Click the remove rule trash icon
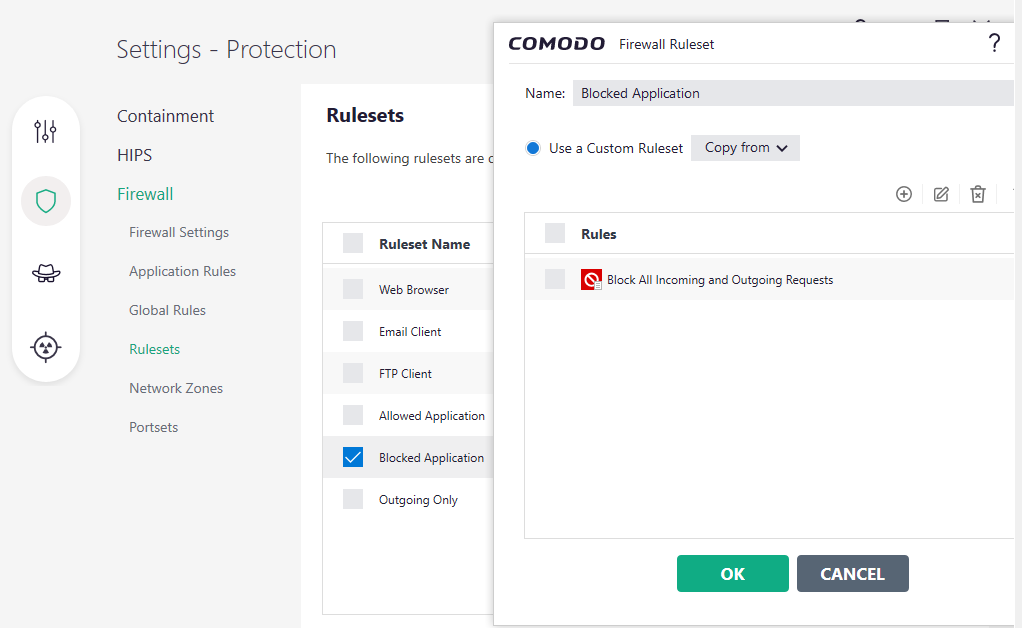The height and width of the screenshot is (628, 1022). 978,194
